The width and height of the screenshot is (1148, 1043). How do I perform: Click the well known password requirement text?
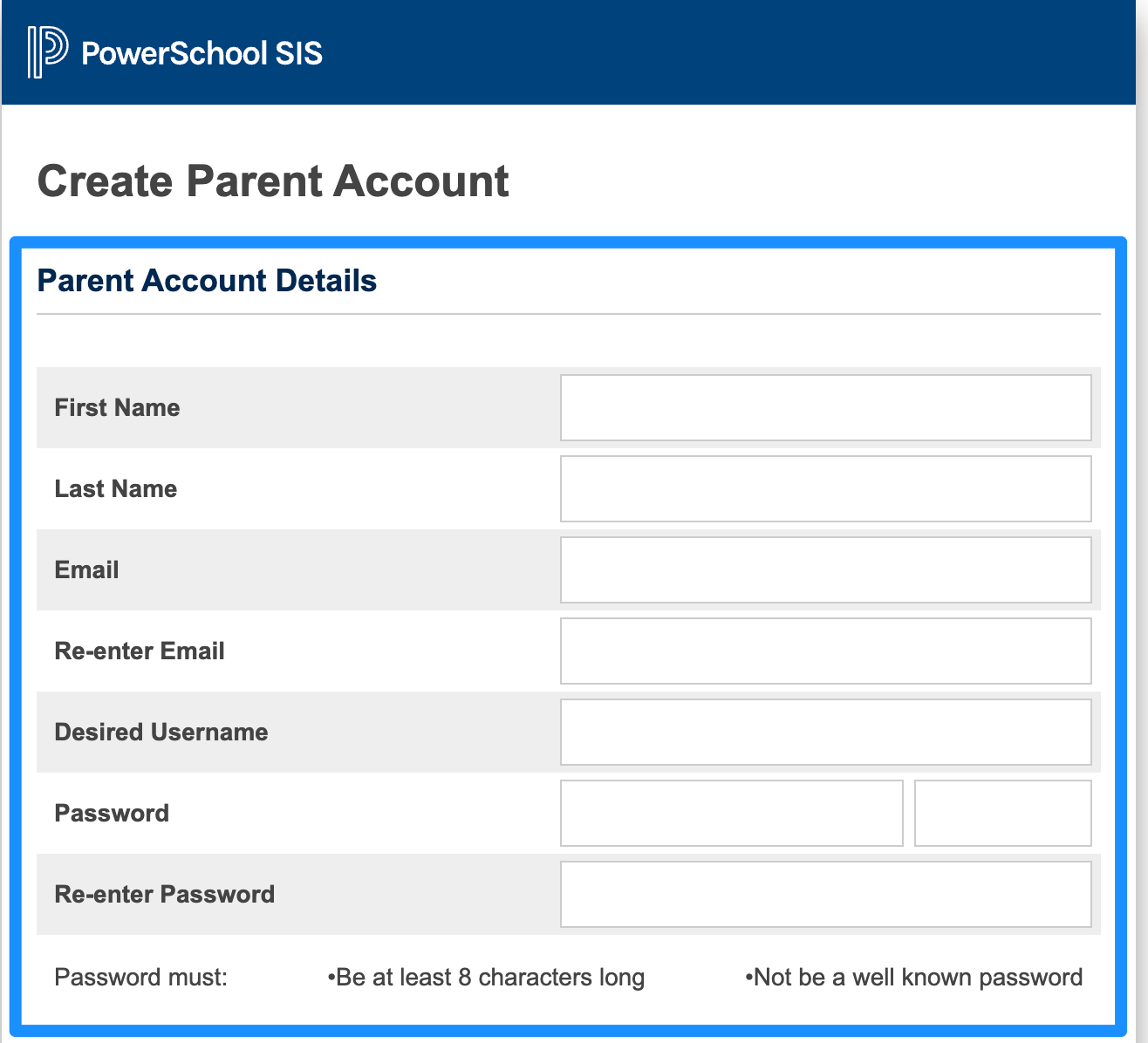point(912,978)
